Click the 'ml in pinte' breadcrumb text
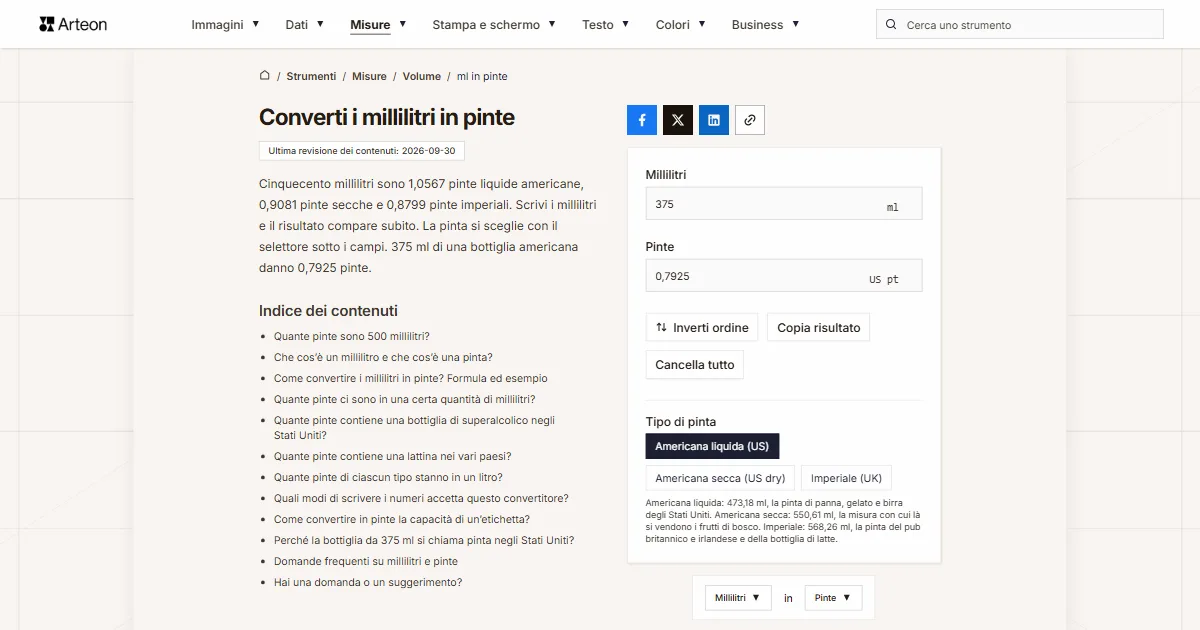Image resolution: width=1200 pixels, height=630 pixels. pos(482,76)
